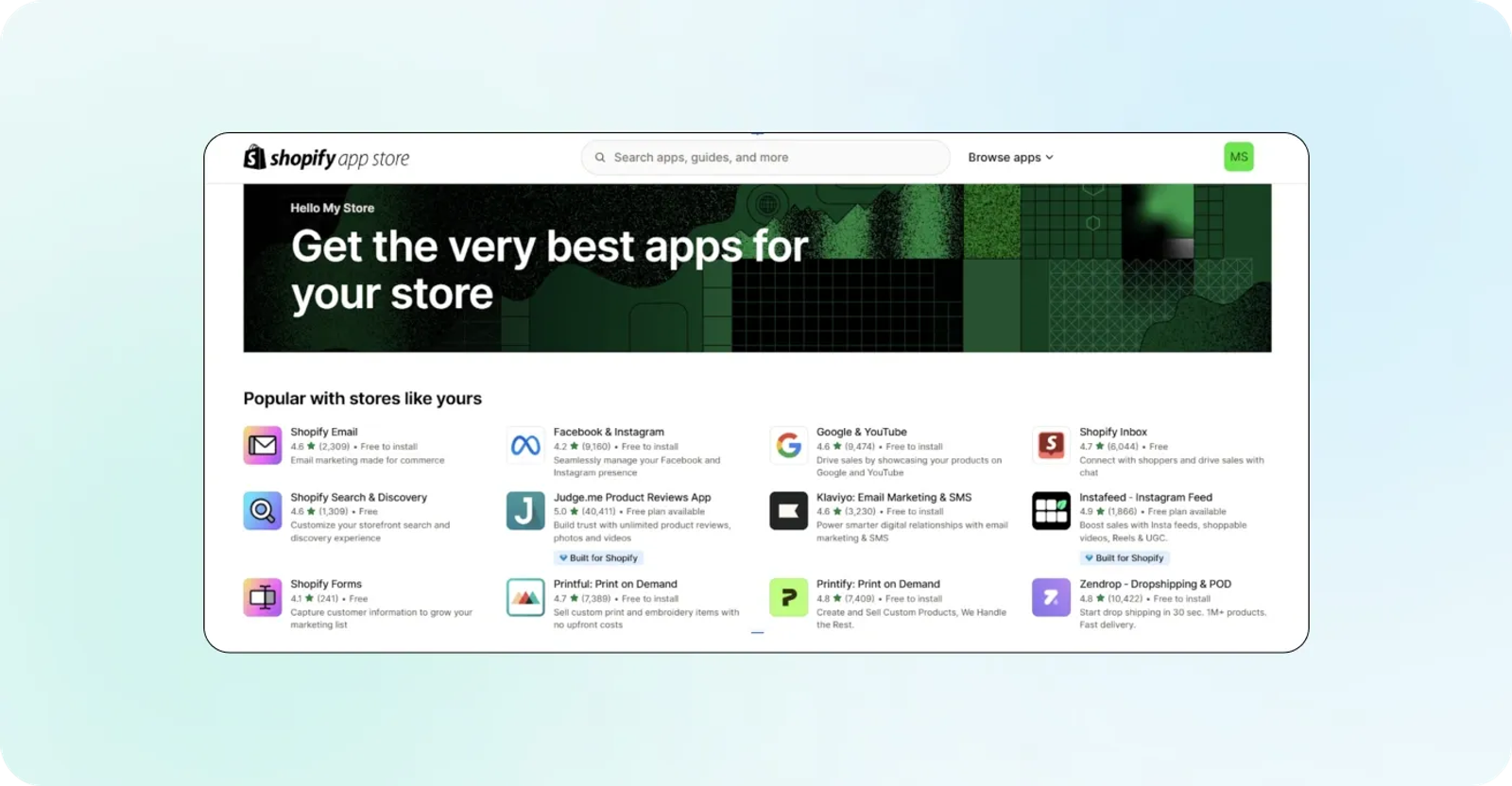Open the Shopify Email title link
Screen dimensions: 1512x786
pos(324,432)
